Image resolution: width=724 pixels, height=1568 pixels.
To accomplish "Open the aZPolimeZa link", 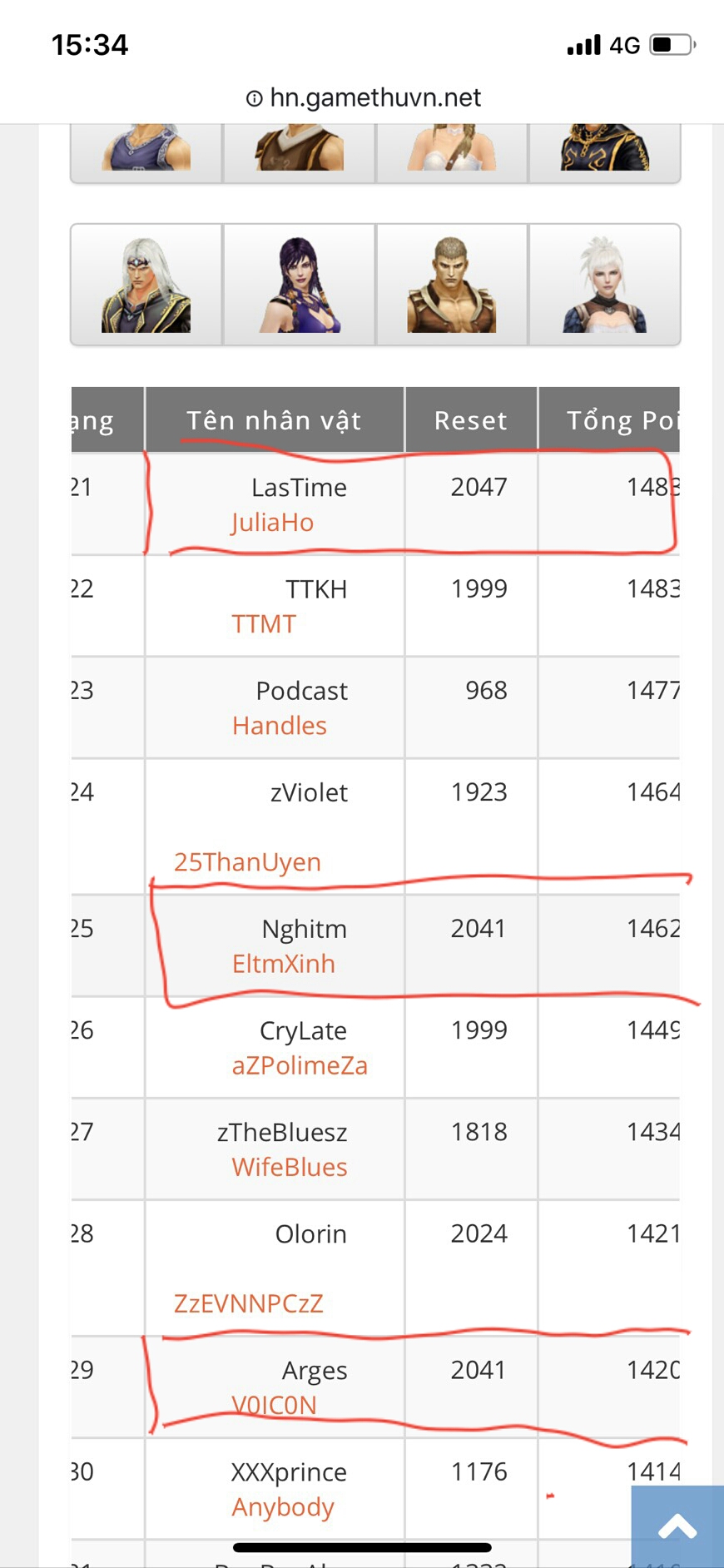I will point(300,1065).
